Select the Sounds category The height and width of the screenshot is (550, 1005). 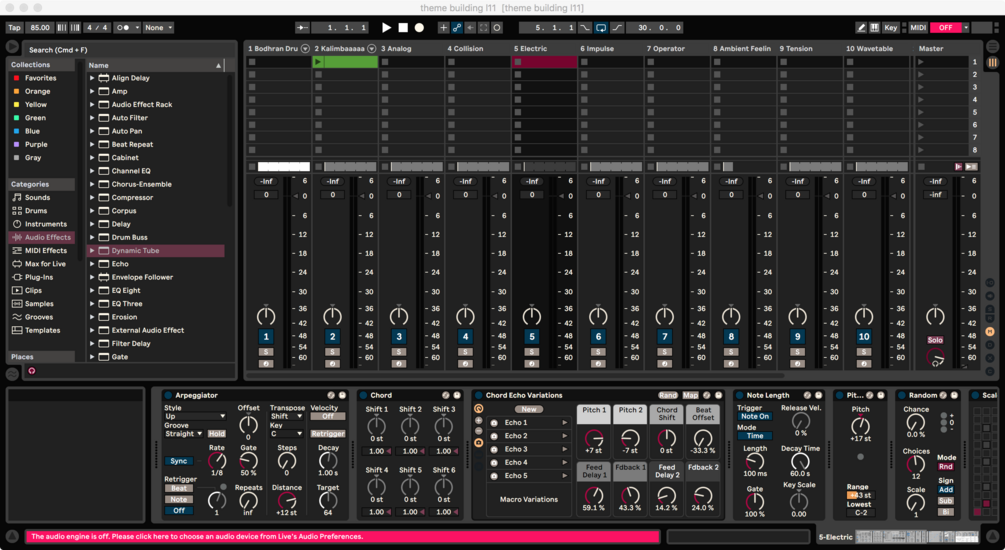coord(37,197)
